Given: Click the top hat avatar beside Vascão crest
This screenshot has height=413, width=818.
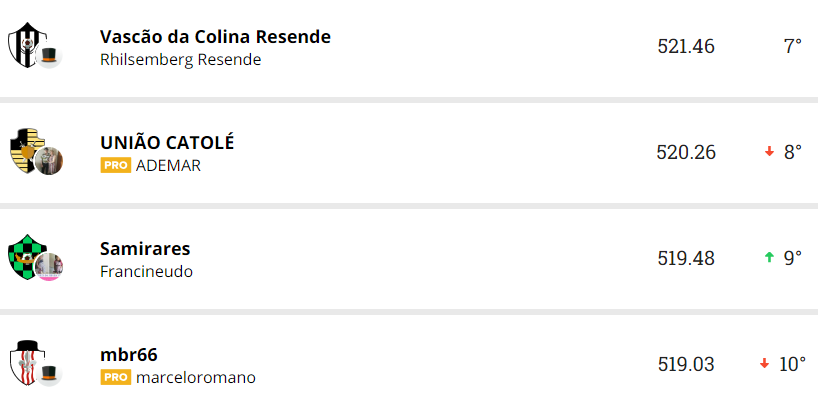Looking at the screenshot, I should (49, 57).
